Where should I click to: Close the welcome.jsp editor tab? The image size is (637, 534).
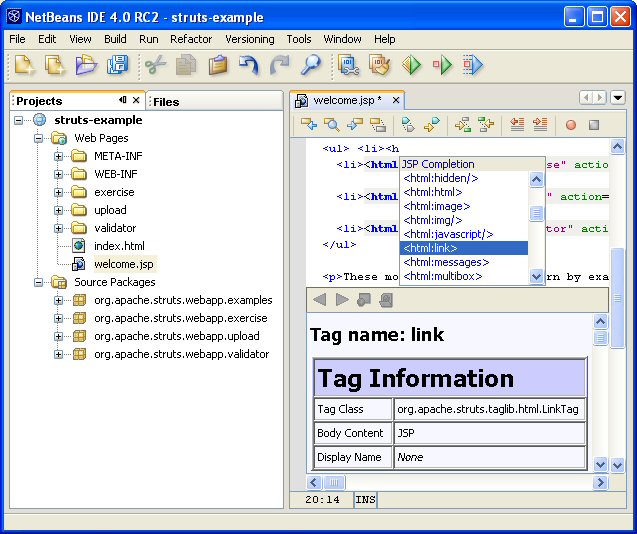tap(396, 100)
